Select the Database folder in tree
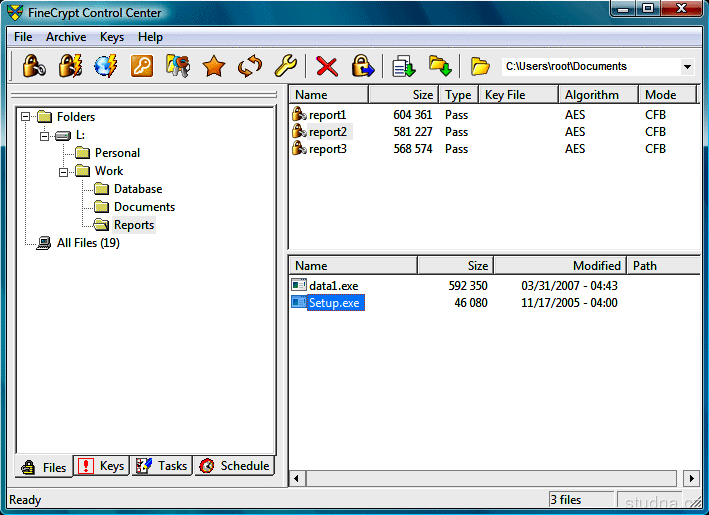This screenshot has height=515, width=709. (137, 189)
